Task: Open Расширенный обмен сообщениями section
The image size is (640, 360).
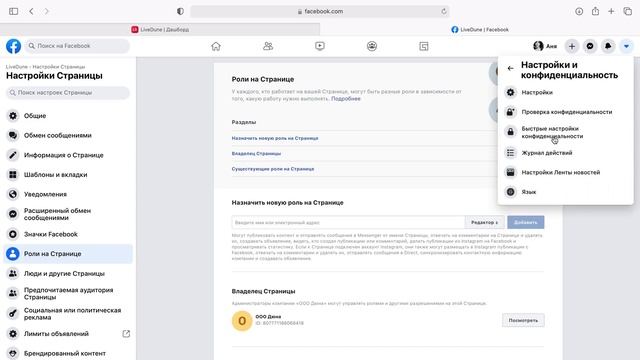Action: tap(68, 214)
